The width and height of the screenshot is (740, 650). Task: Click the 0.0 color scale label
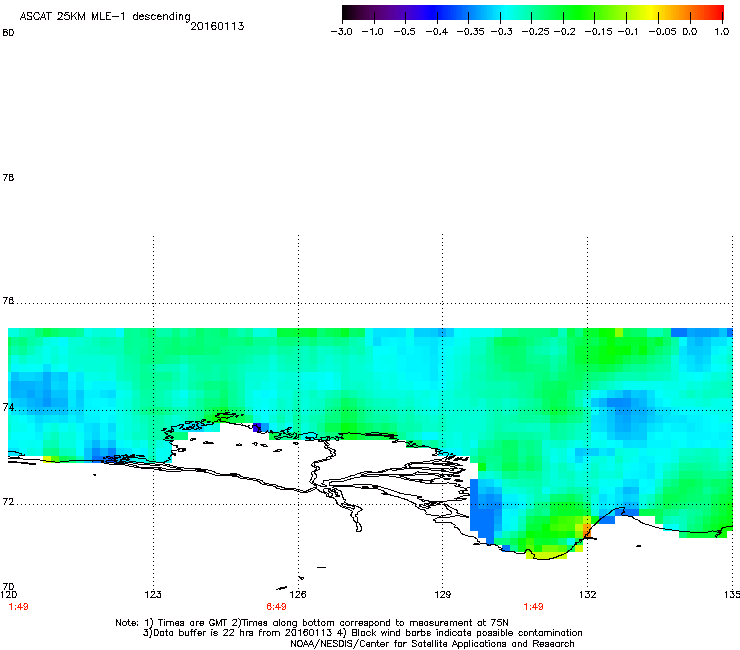(690, 32)
